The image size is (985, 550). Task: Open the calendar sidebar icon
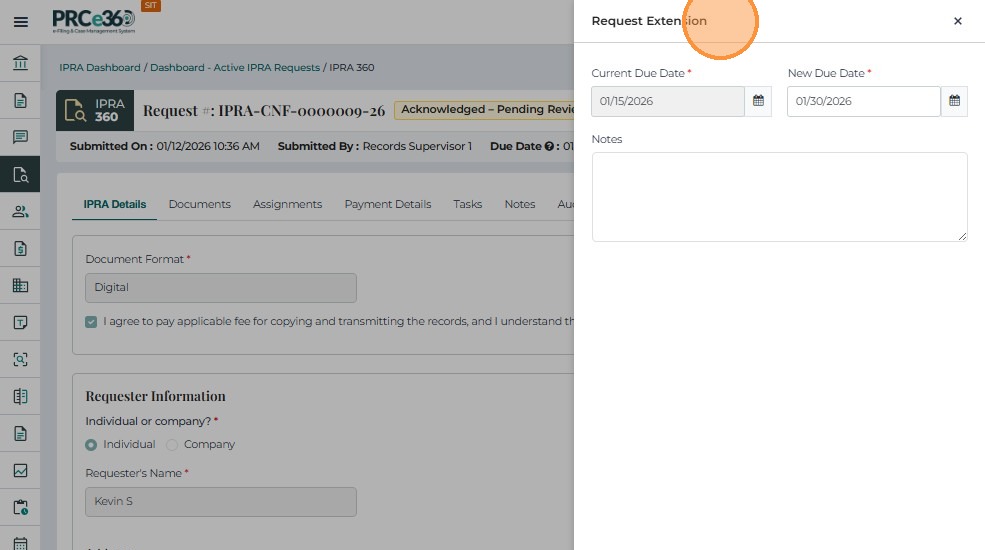point(20,543)
